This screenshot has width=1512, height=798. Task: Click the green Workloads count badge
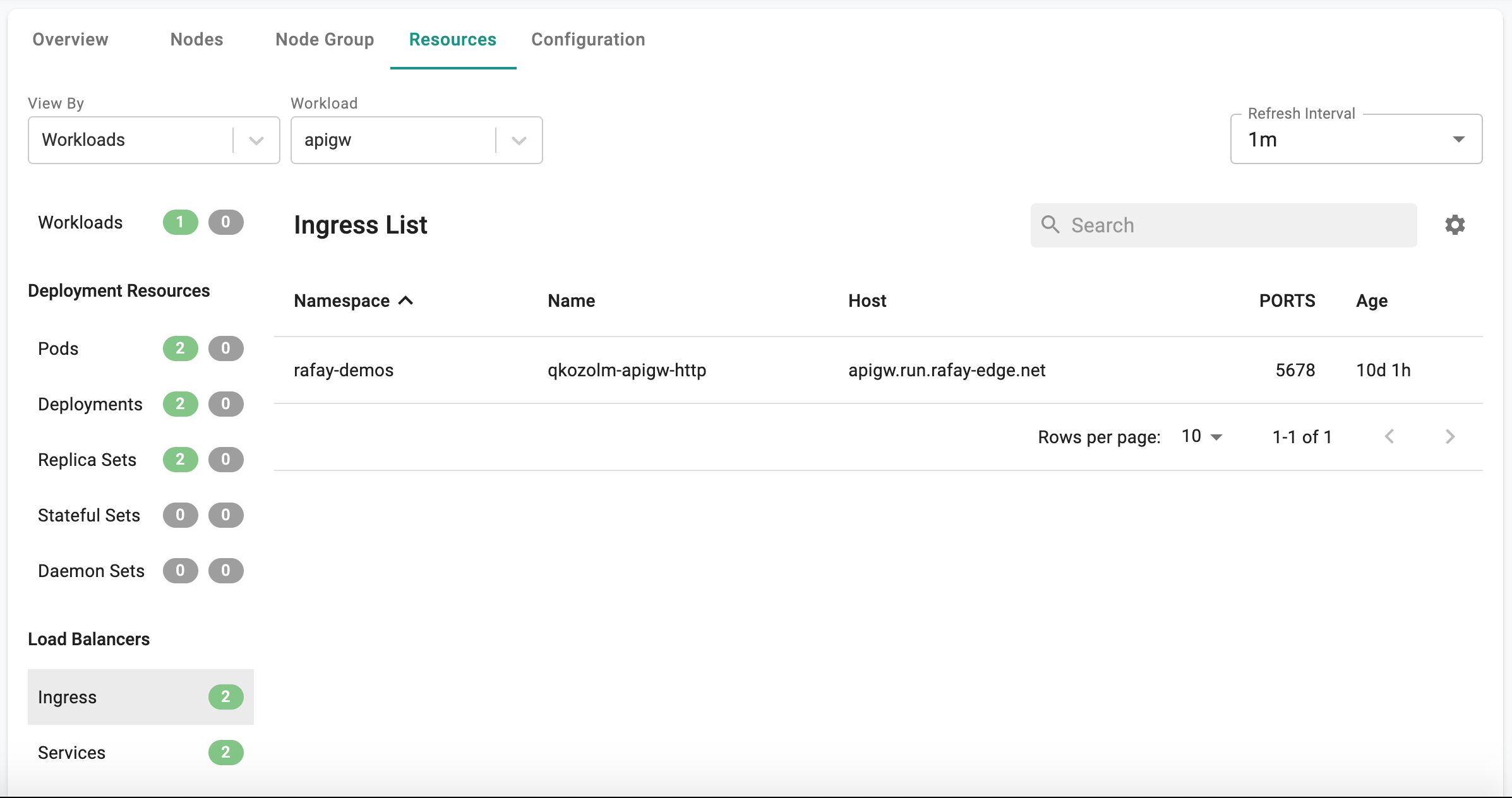[181, 222]
